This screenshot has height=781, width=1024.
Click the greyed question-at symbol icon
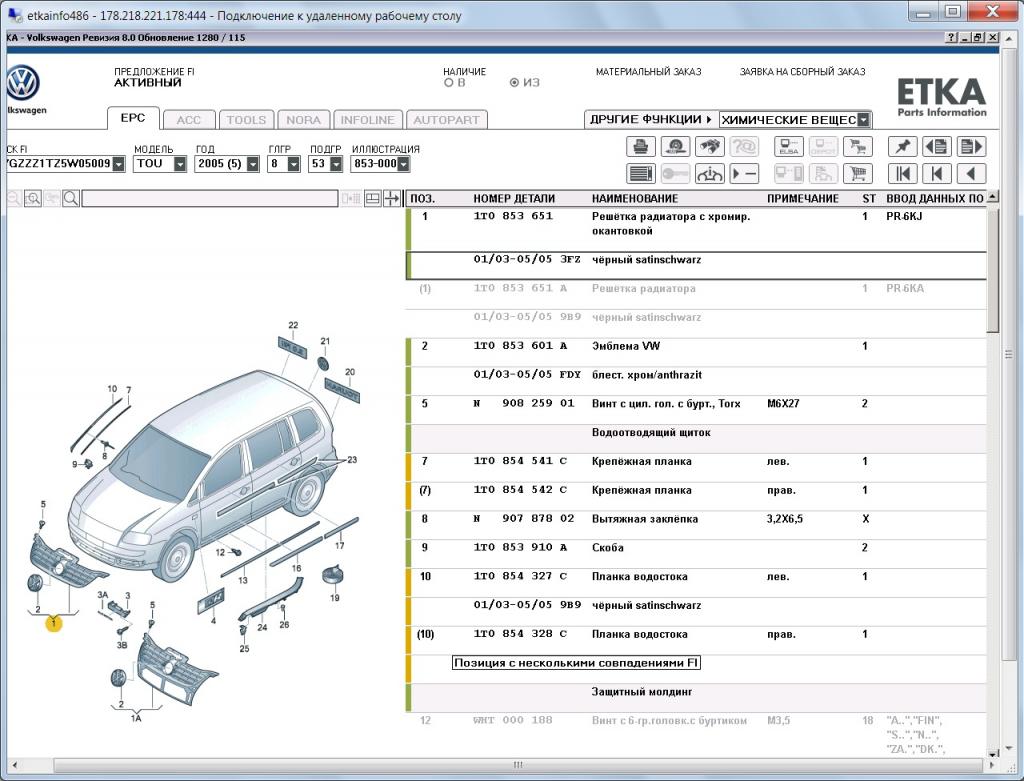point(744,146)
